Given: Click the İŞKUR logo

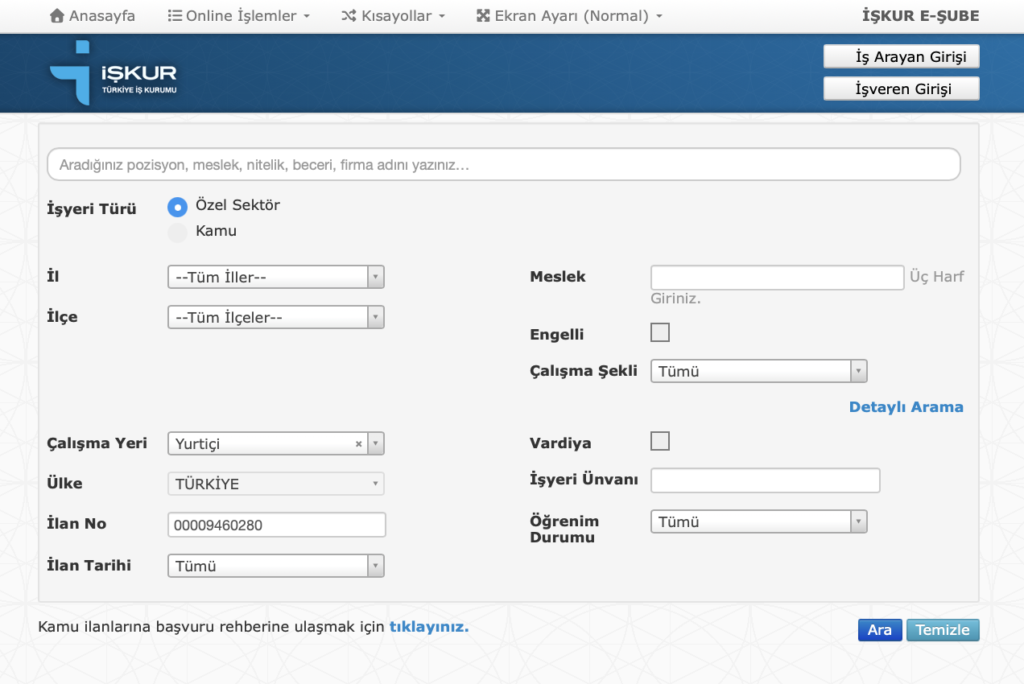Looking at the screenshot, I should [x=112, y=74].
